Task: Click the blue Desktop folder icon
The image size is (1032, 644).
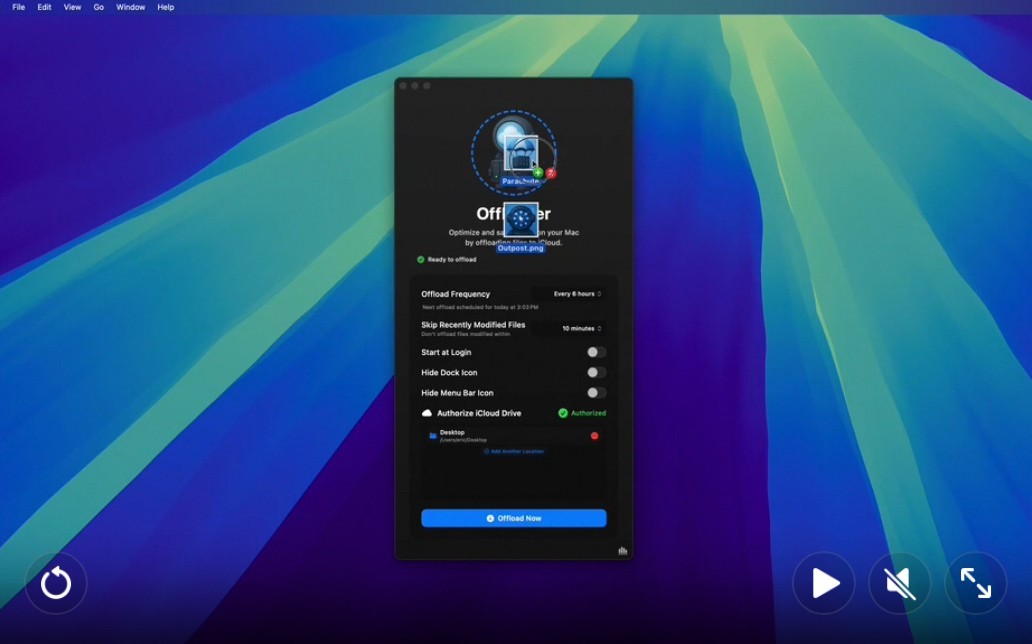Action: point(432,436)
